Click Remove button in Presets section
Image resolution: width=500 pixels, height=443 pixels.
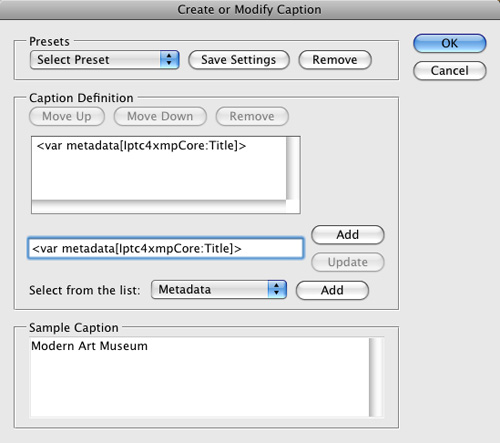(x=335, y=60)
